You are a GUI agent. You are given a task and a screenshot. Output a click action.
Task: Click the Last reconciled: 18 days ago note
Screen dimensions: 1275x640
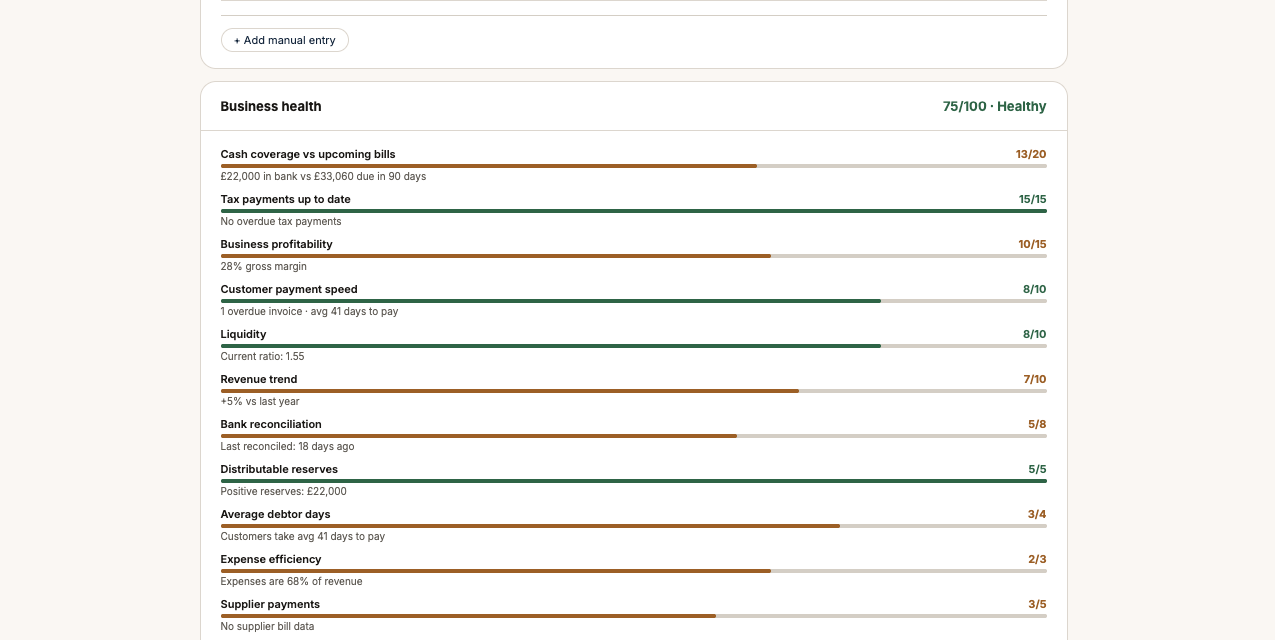[288, 446]
